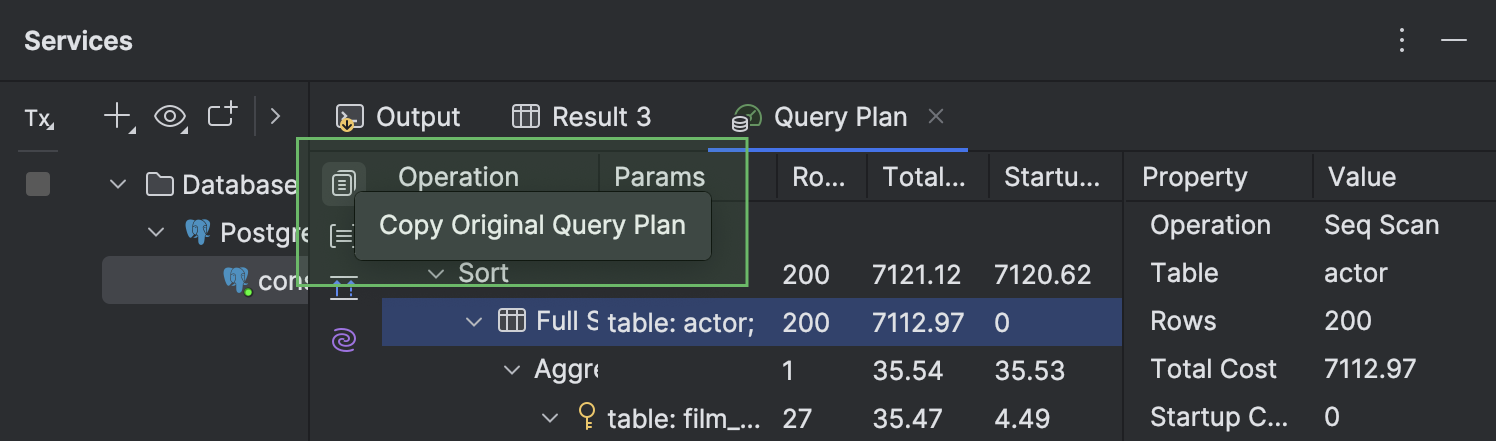
Task: Click the purple AI Assistant swirl icon
Action: pos(343,341)
